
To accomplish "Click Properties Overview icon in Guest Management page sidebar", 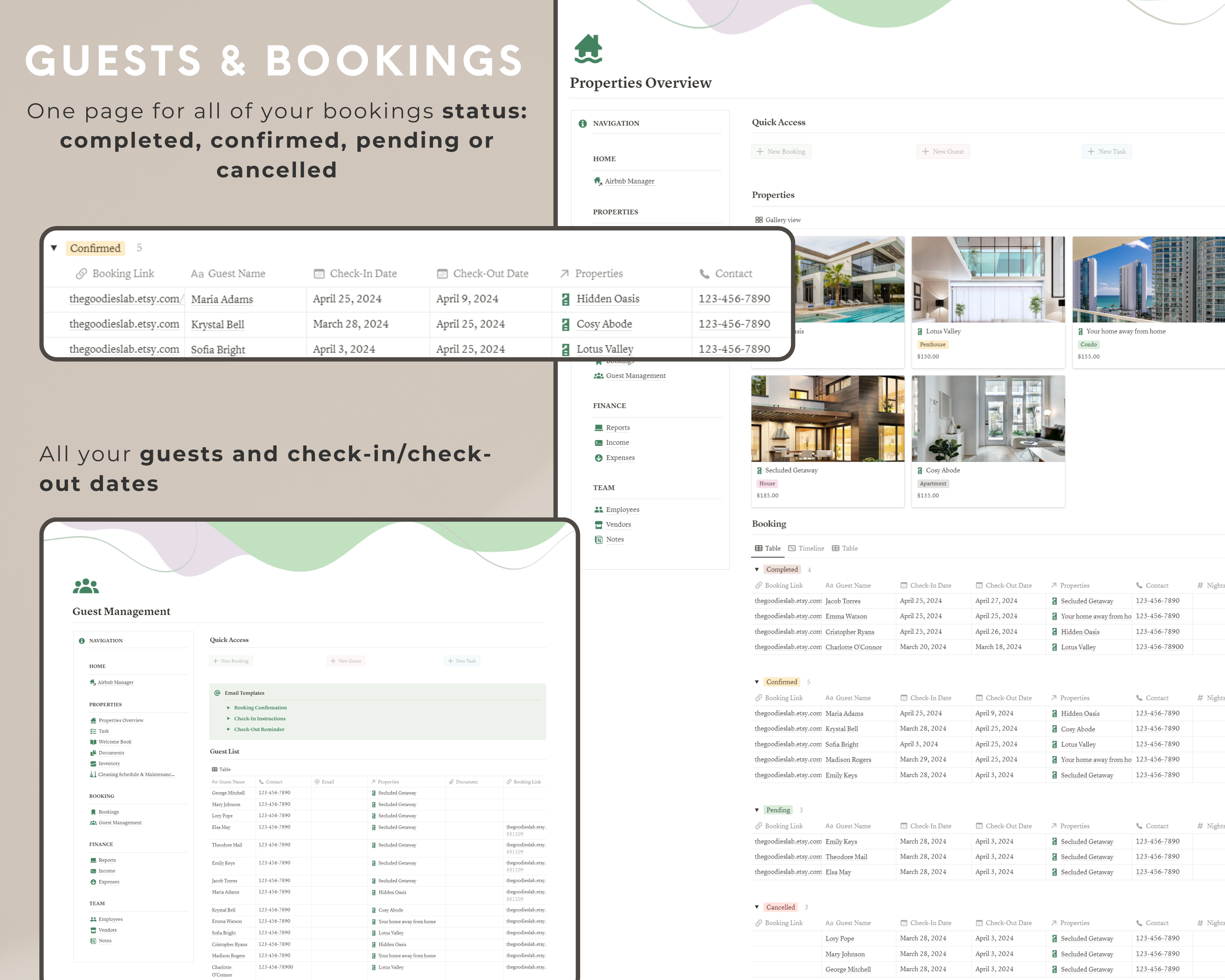I will [x=93, y=720].
